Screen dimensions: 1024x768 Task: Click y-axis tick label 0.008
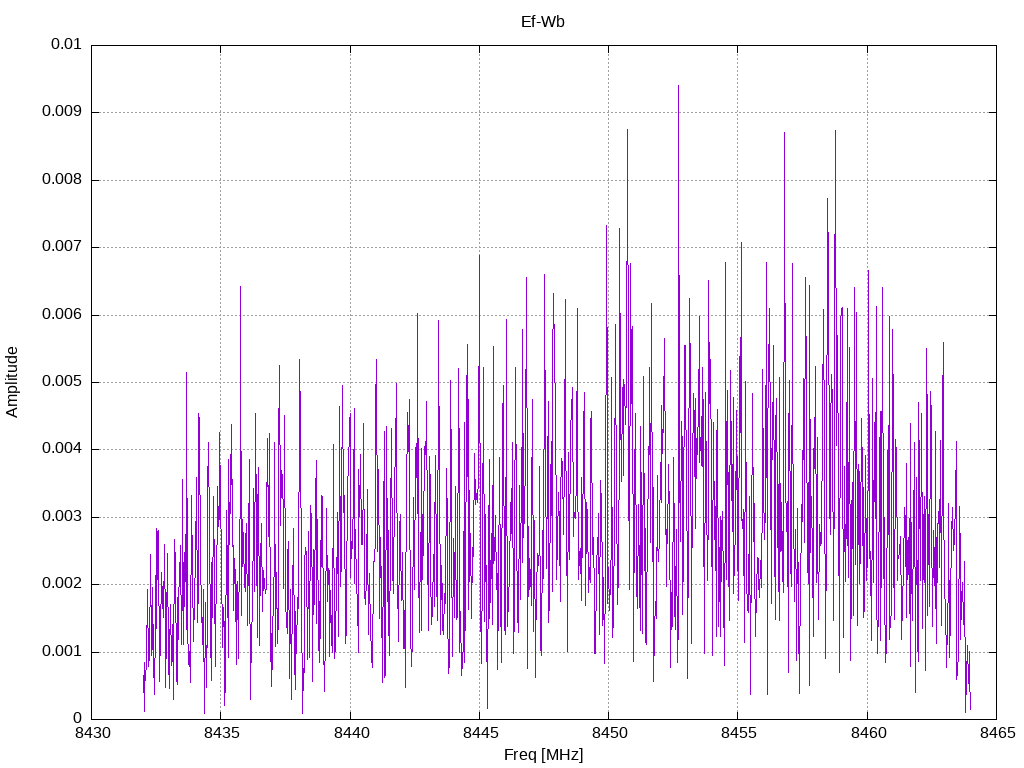tap(62, 180)
